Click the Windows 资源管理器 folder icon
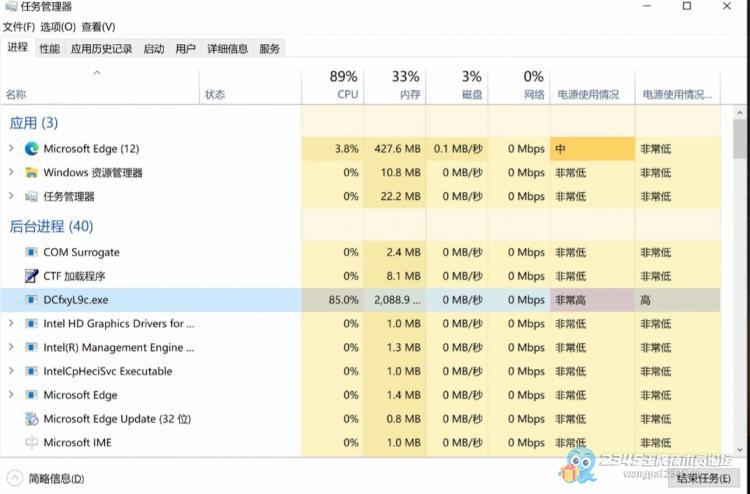The image size is (750, 494). [32, 173]
